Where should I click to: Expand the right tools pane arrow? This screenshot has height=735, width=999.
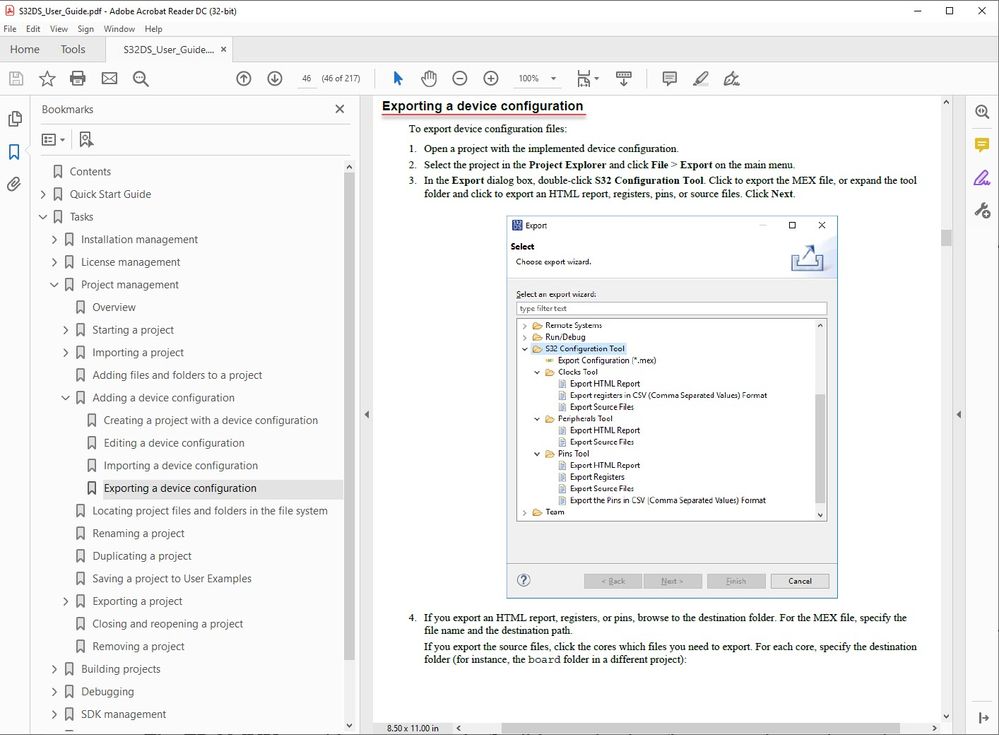coord(959,414)
